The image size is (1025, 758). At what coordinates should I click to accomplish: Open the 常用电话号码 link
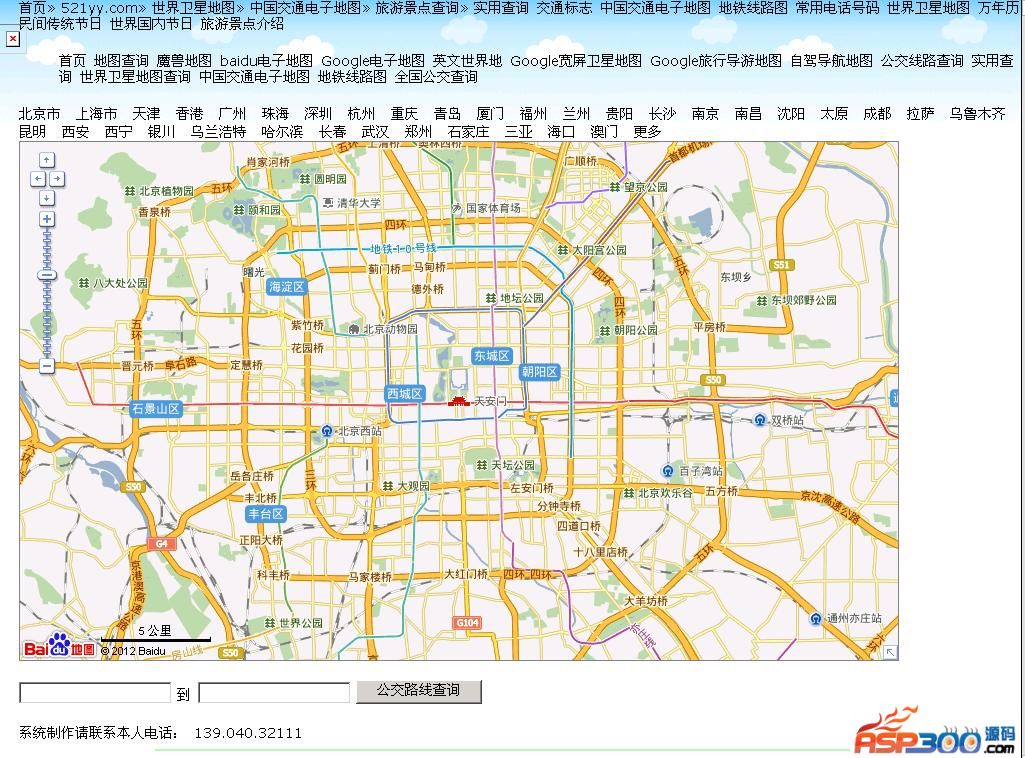coord(837,8)
